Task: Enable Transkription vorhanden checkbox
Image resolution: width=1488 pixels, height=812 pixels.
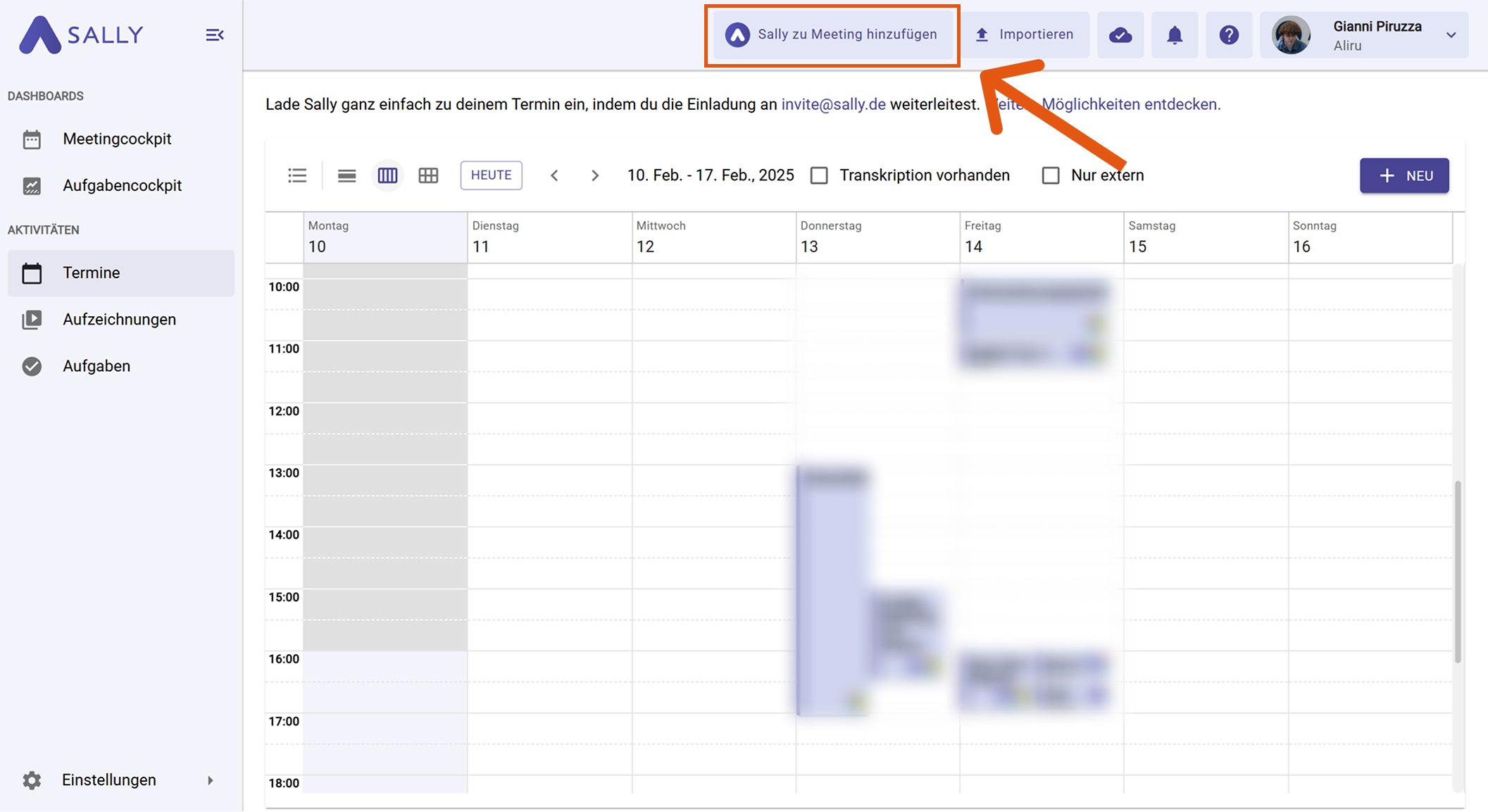Action: point(819,175)
